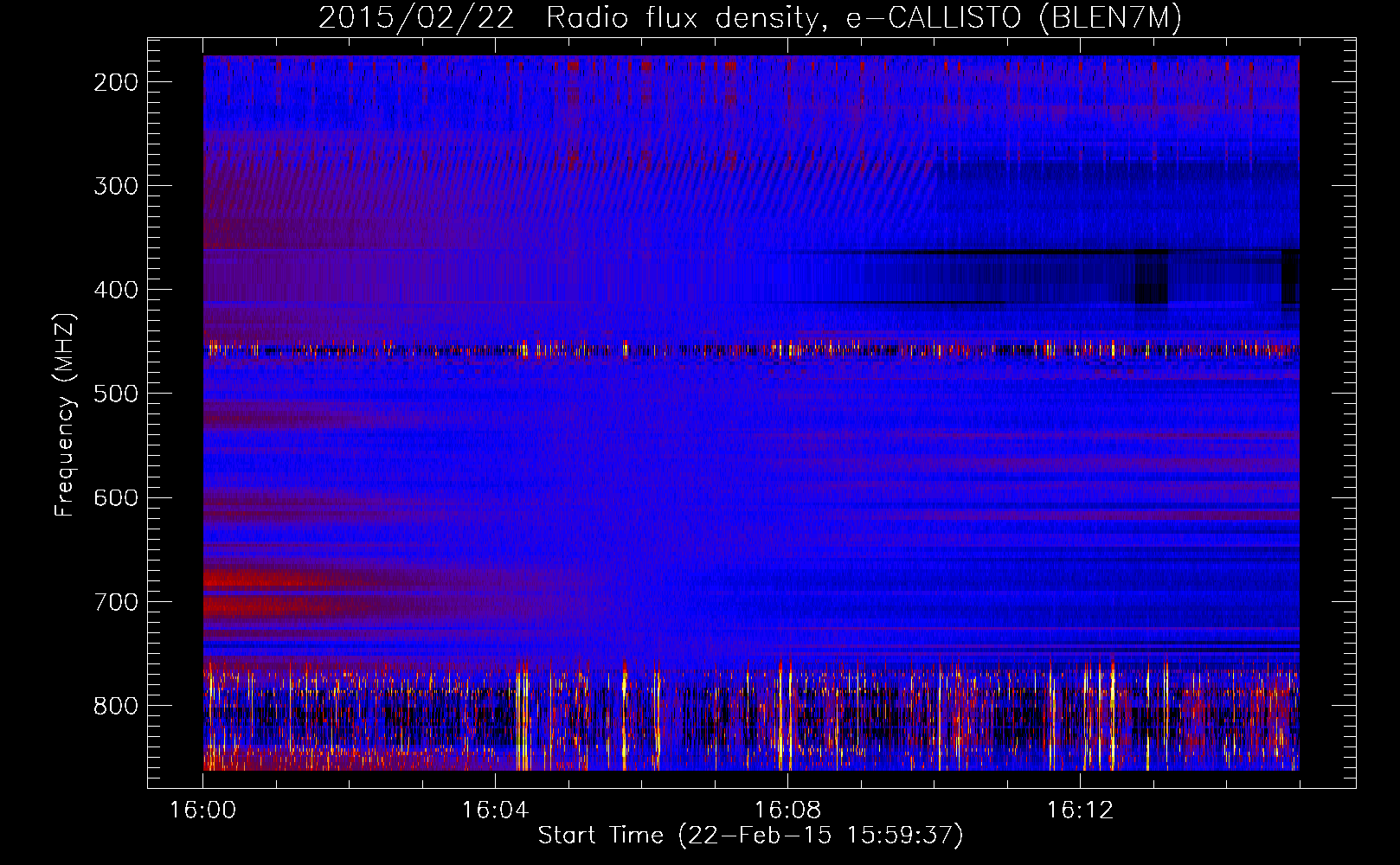Viewport: 1400px width, 865px height.
Task: Click the 800 frequency tick label
Action: click(x=116, y=706)
